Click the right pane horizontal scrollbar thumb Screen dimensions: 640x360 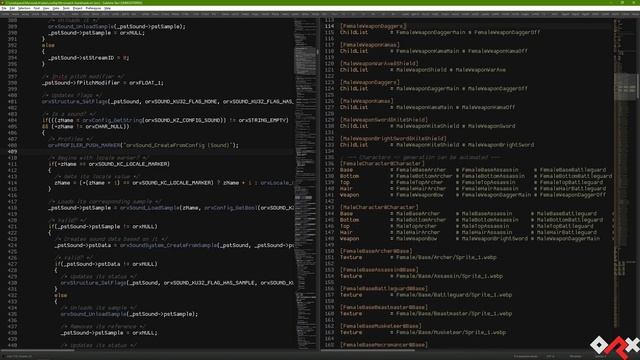click(367, 350)
